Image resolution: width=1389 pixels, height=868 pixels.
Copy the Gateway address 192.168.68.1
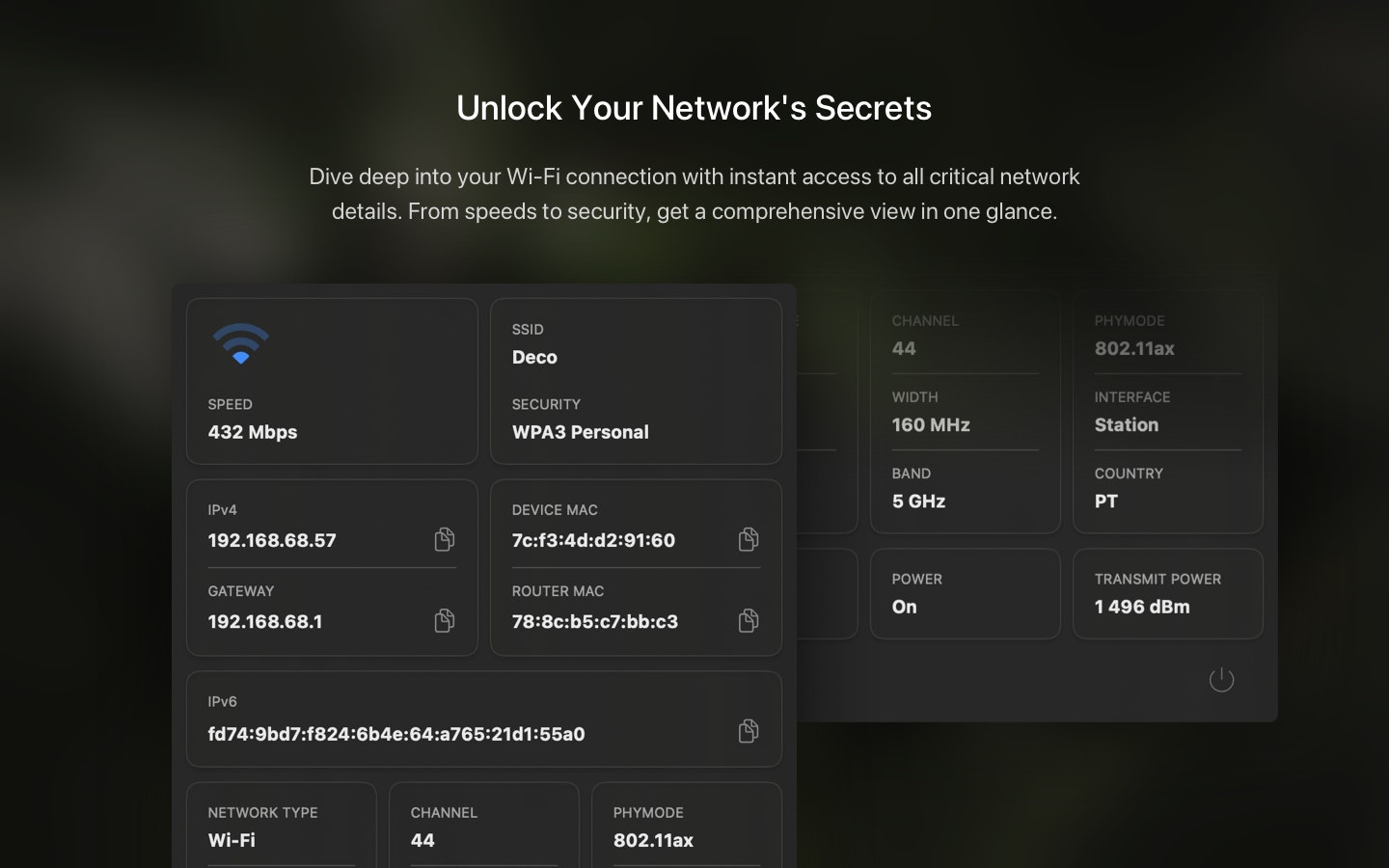pos(445,620)
